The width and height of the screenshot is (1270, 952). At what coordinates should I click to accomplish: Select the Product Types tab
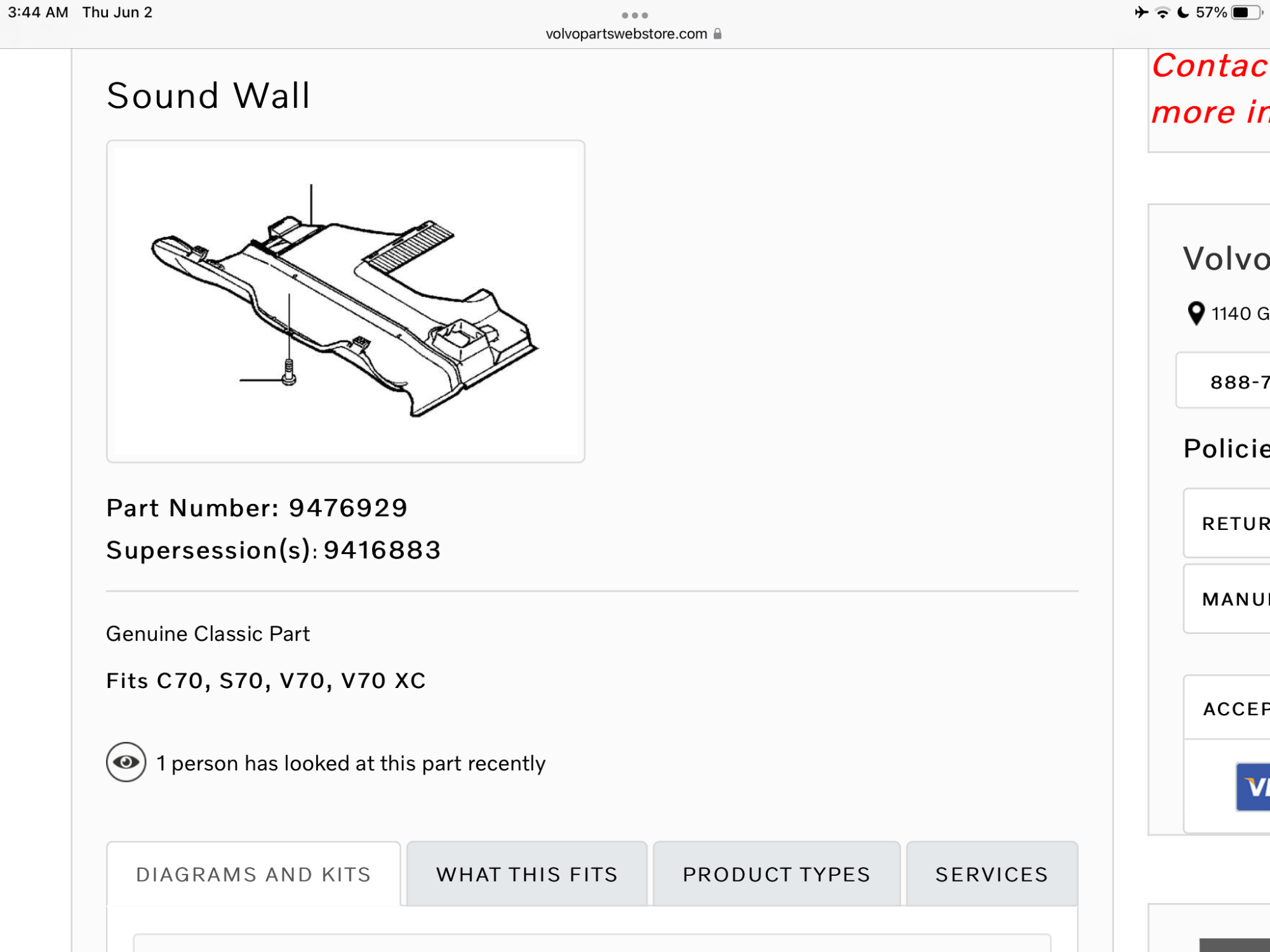point(776,874)
